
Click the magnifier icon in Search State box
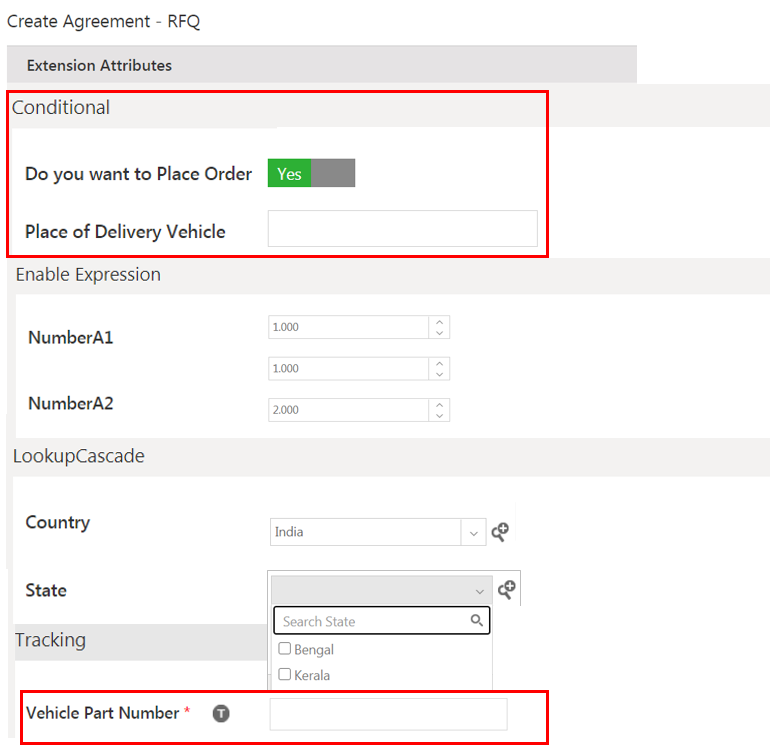[x=477, y=621]
